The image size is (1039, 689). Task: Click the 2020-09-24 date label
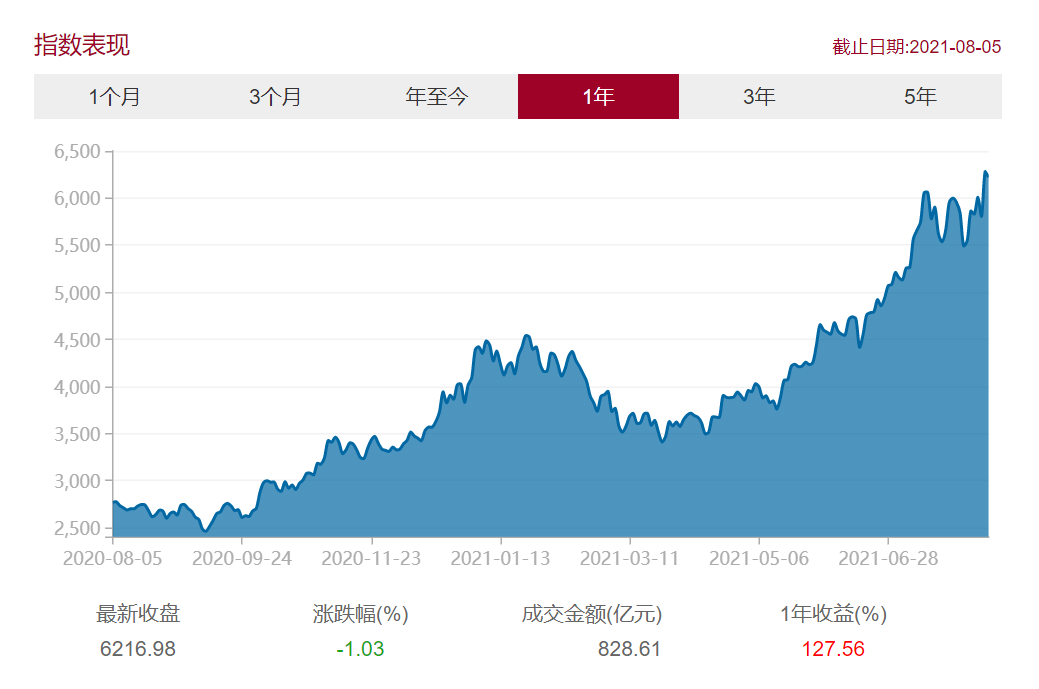(x=242, y=558)
